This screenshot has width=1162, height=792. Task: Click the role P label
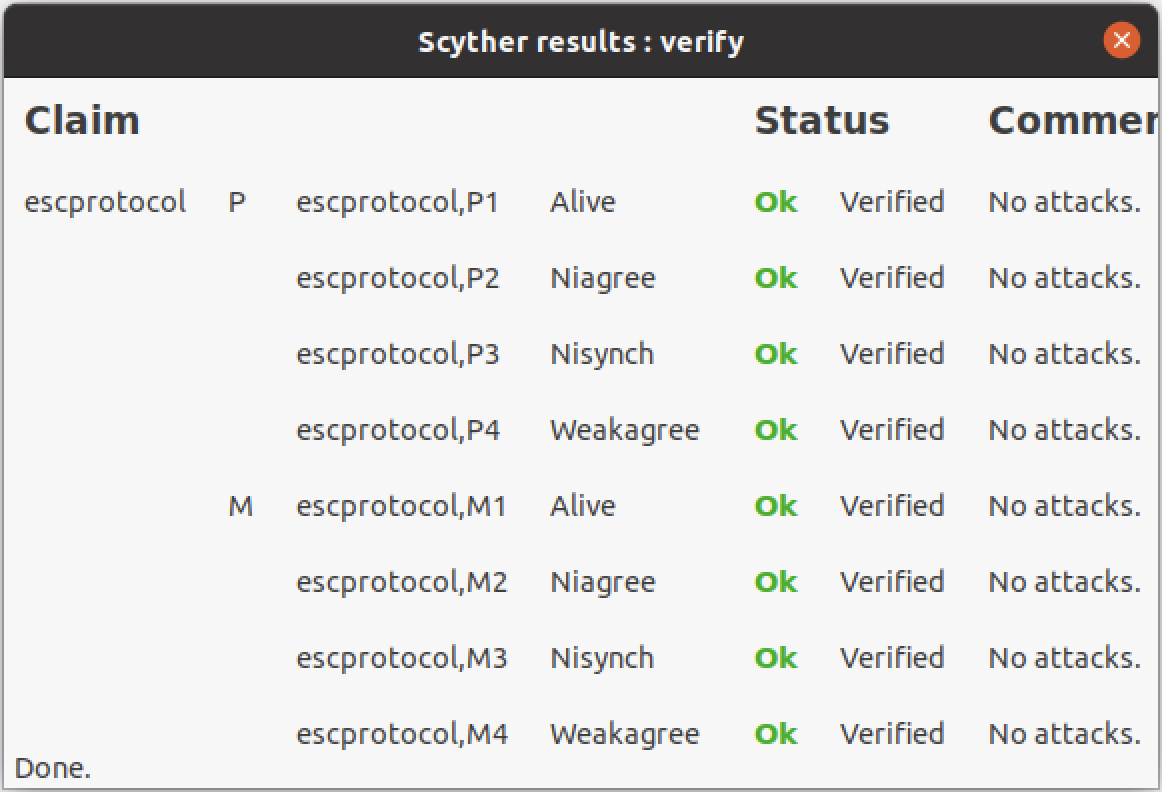point(237,202)
